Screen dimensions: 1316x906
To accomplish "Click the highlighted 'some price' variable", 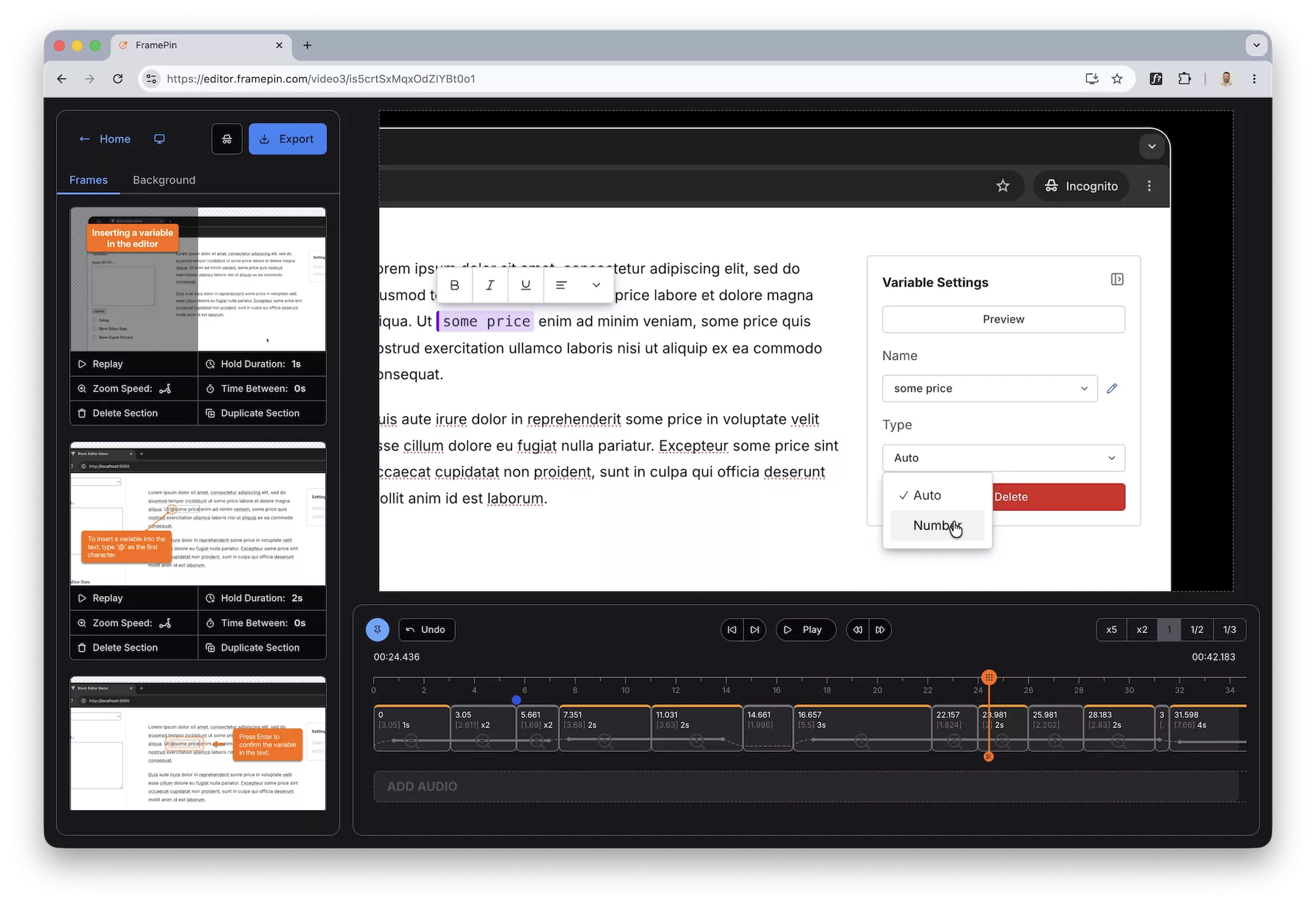I will [486, 321].
